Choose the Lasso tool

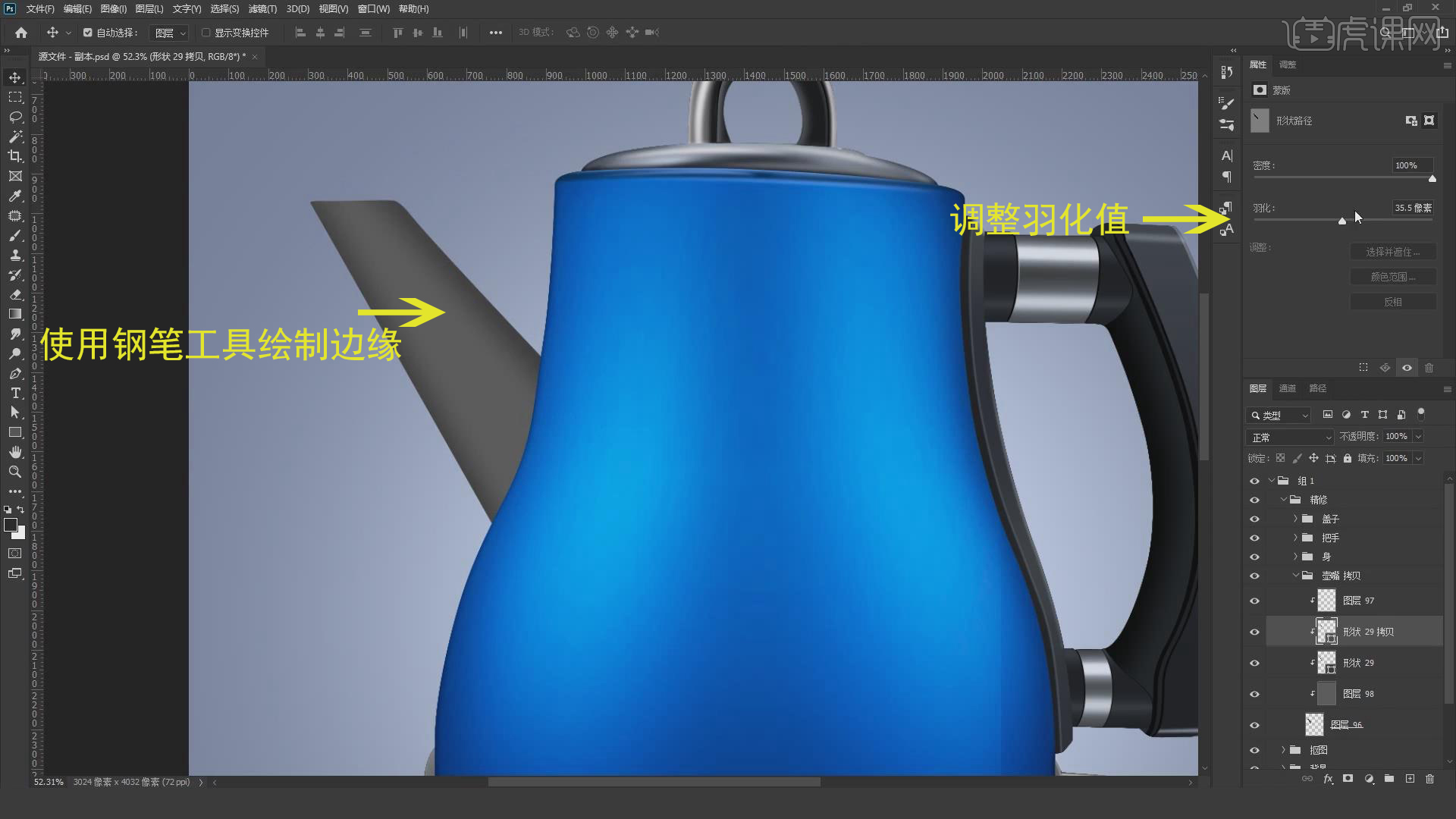15,117
